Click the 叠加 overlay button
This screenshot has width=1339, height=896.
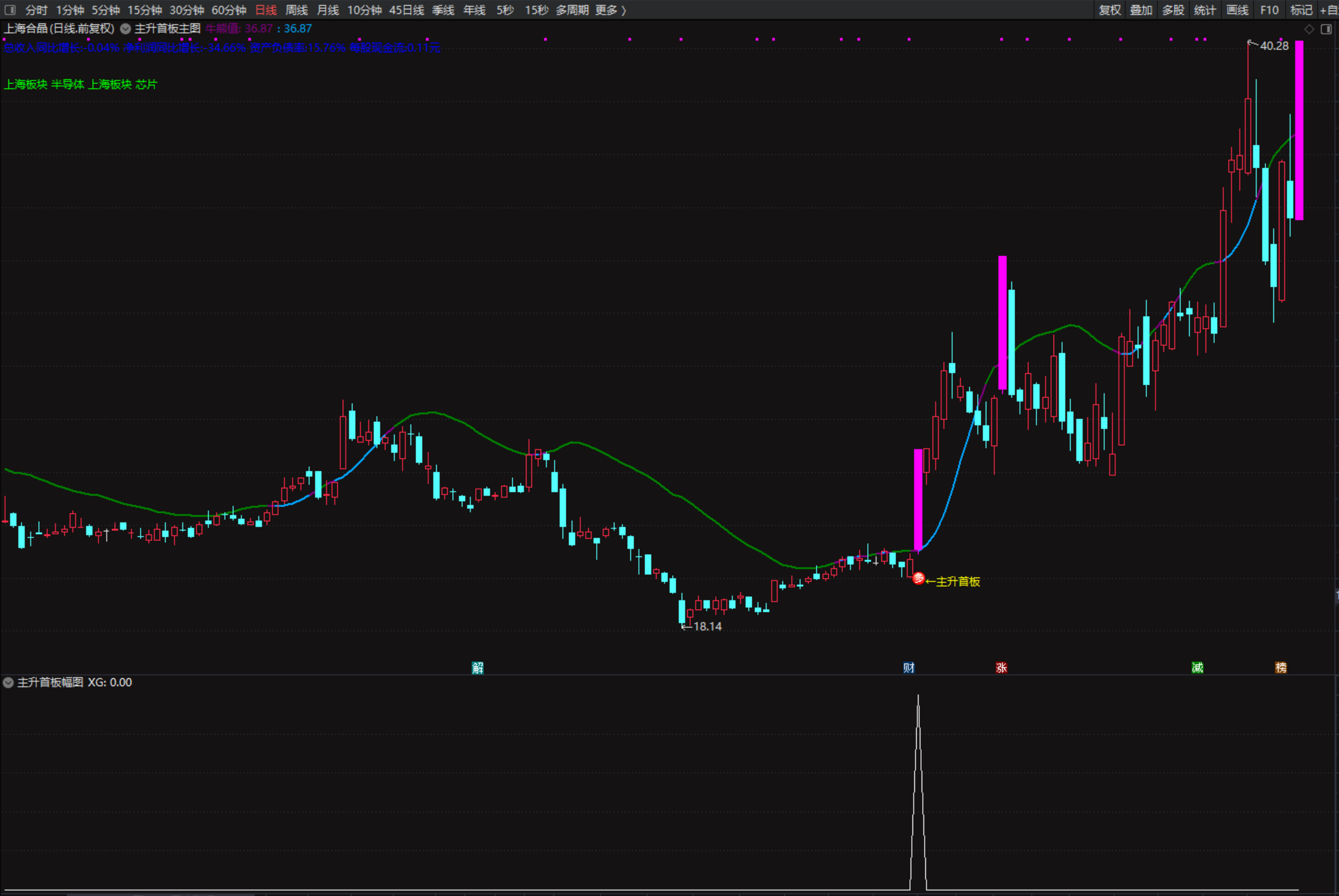coord(1141,10)
